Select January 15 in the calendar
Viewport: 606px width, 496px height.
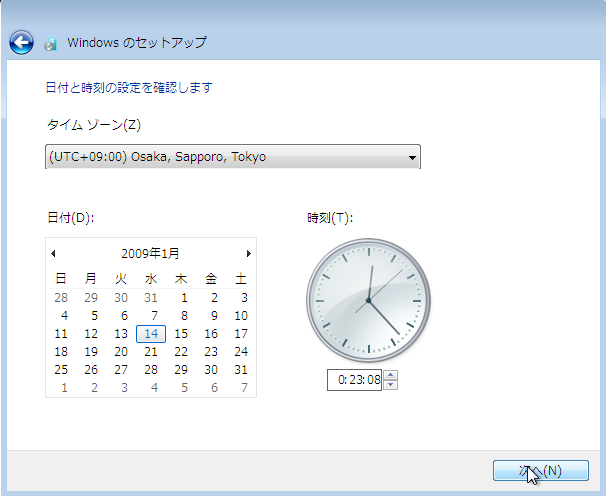click(x=181, y=334)
